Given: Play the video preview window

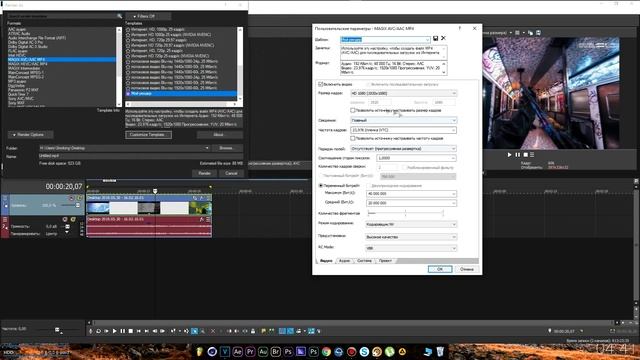Looking at the screenshot, I should pos(509,155).
